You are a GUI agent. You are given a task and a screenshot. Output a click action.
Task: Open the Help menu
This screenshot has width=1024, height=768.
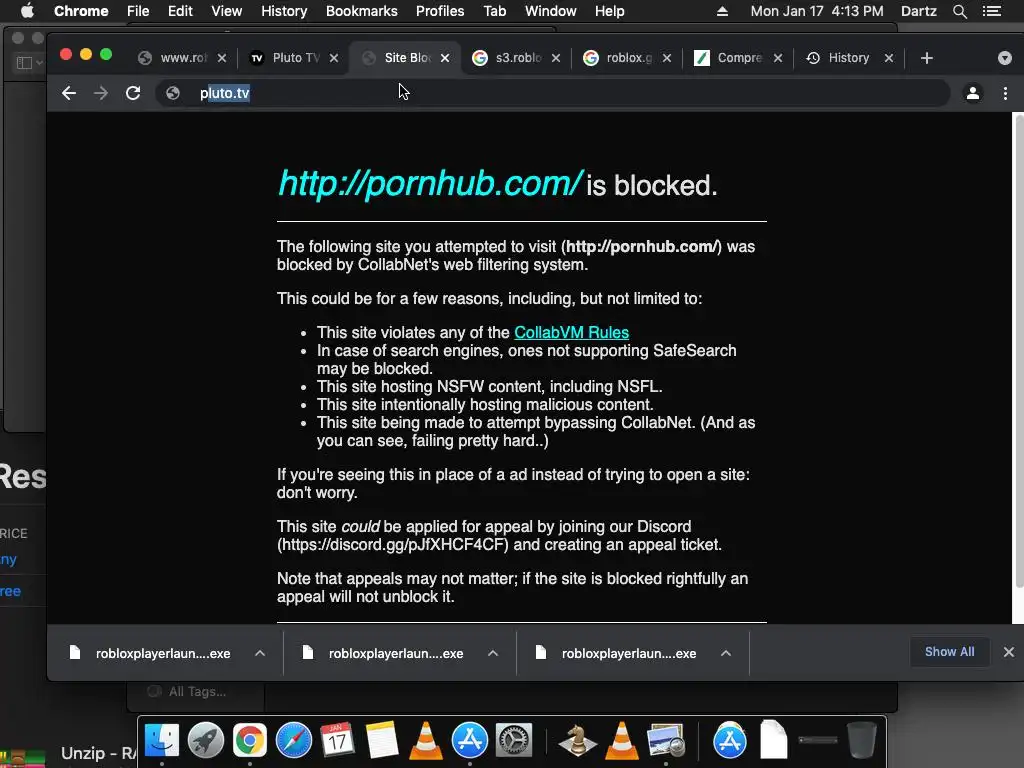609,11
